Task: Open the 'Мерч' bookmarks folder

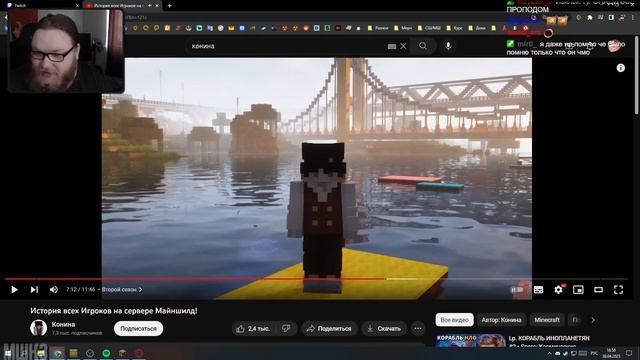Action: 403,28
